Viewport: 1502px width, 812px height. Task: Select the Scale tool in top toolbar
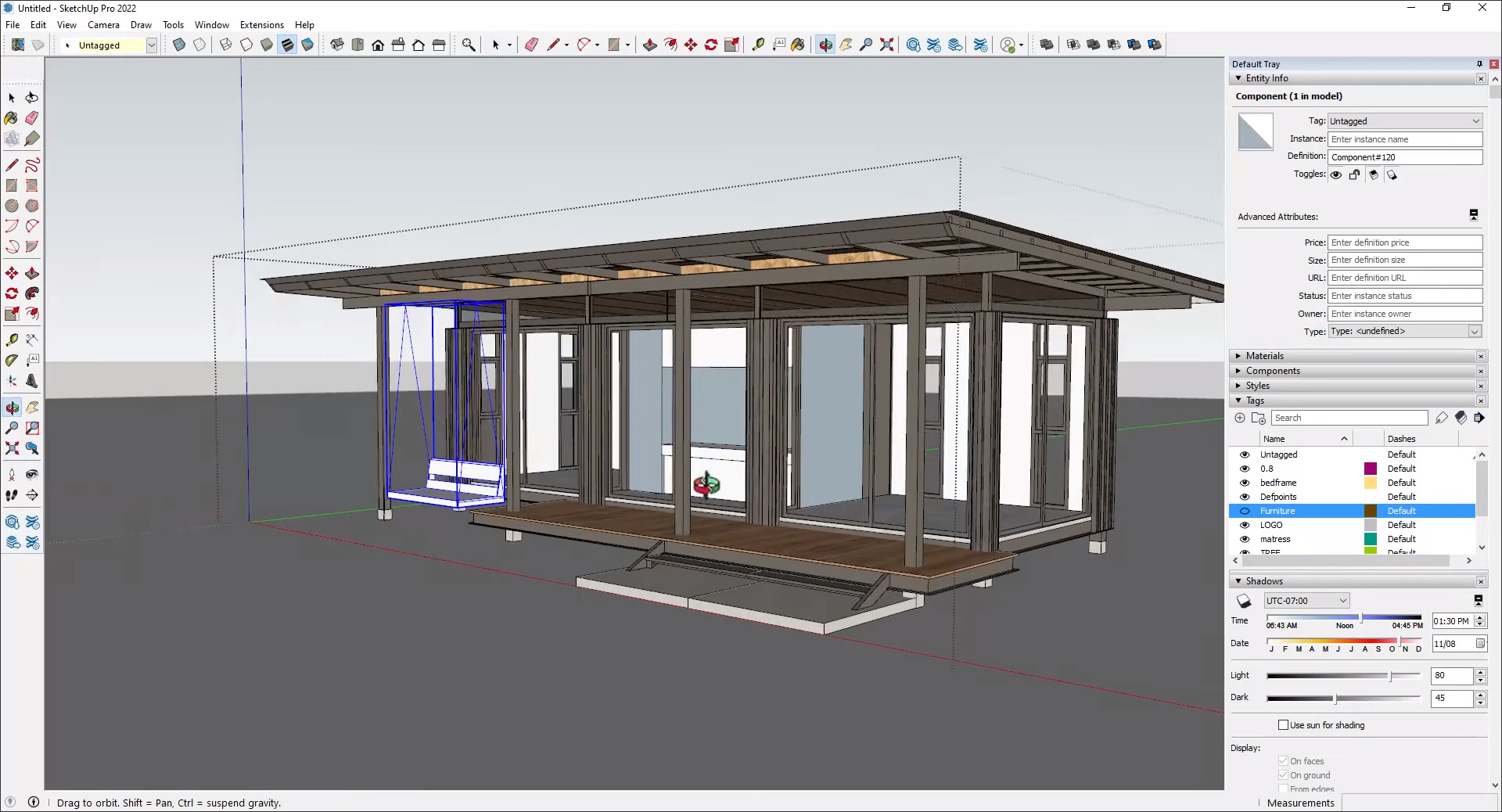point(731,45)
